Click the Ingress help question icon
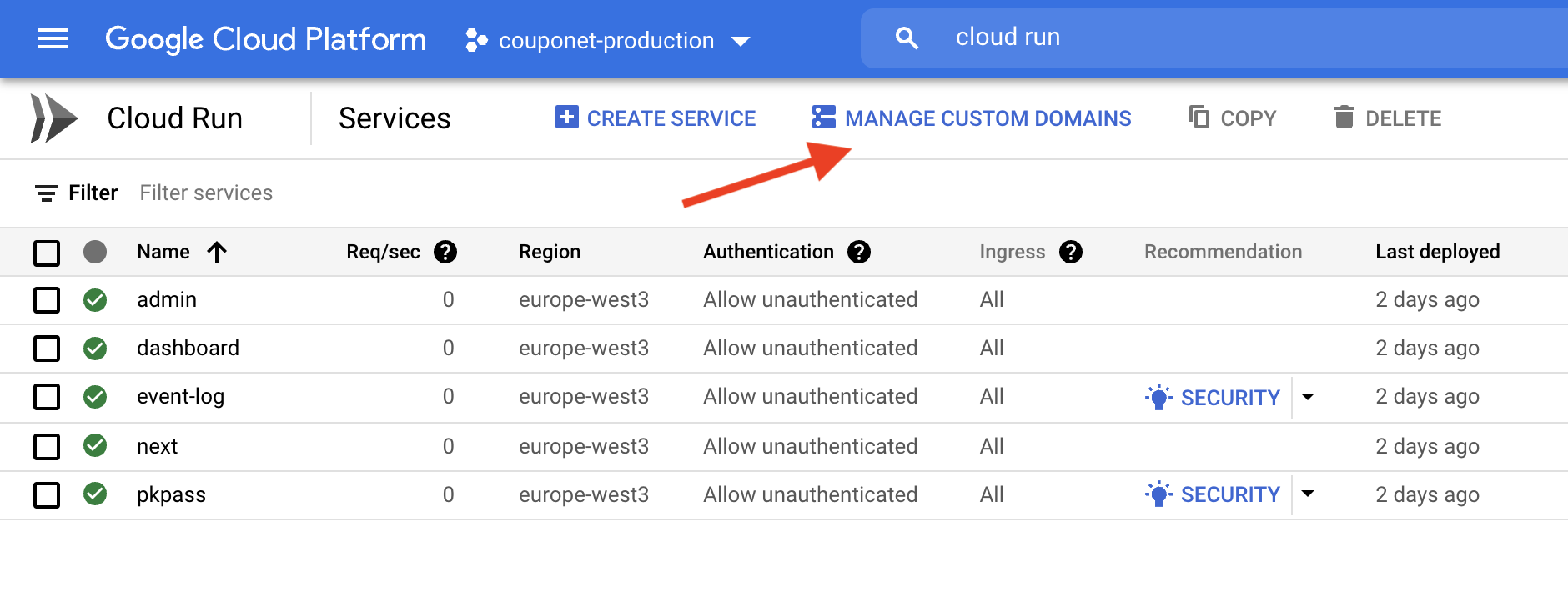1568x607 pixels. pos(1071,252)
